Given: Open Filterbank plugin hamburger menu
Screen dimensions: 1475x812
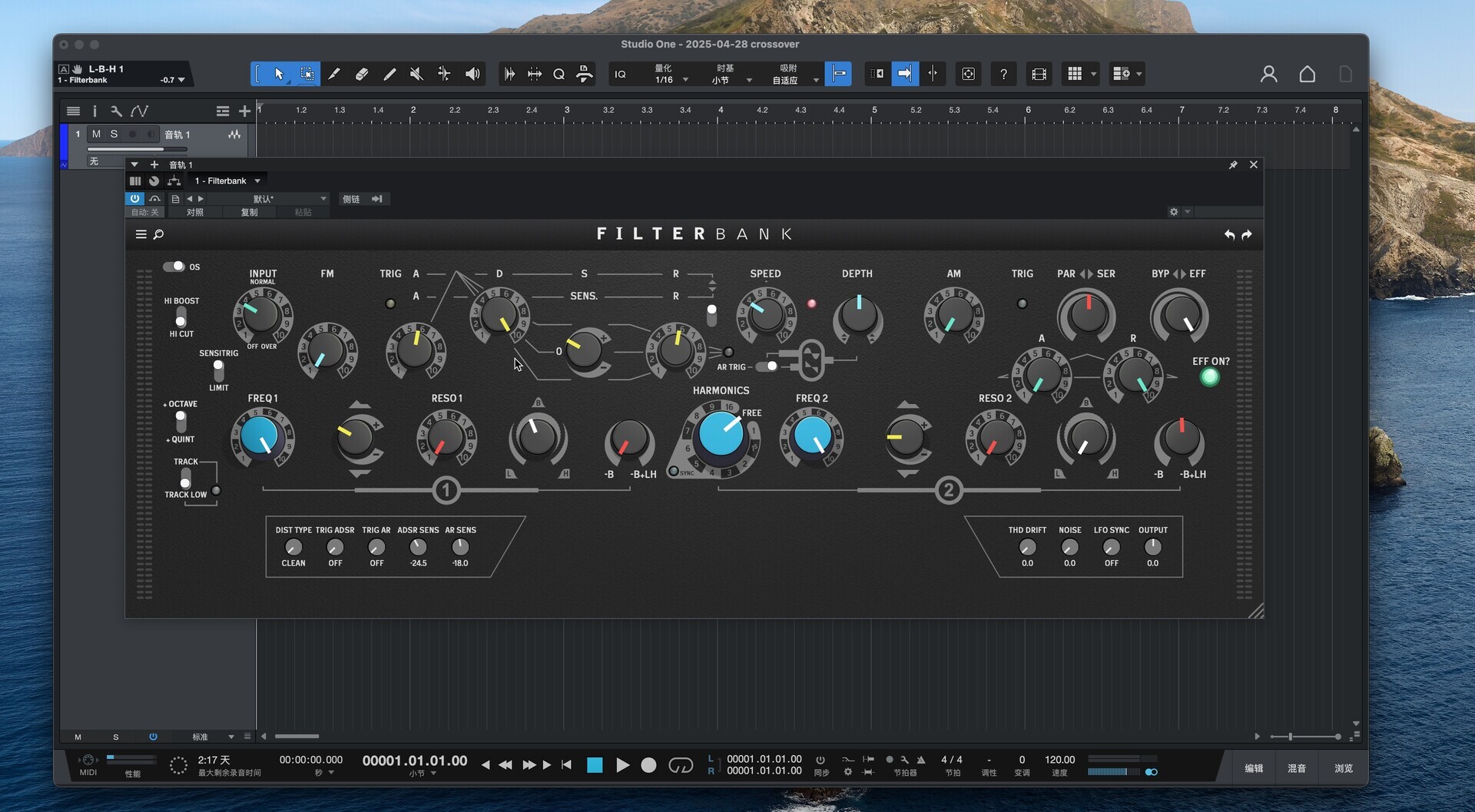Looking at the screenshot, I should 141,234.
